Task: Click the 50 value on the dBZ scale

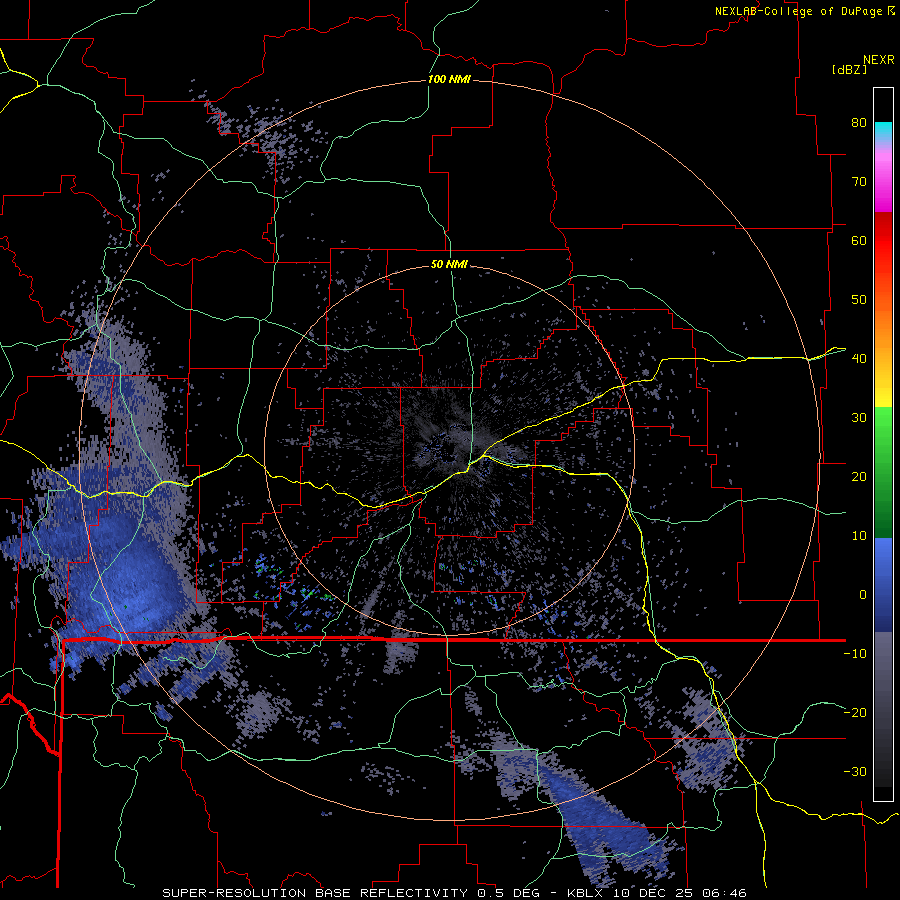Action: pyautogui.click(x=859, y=300)
